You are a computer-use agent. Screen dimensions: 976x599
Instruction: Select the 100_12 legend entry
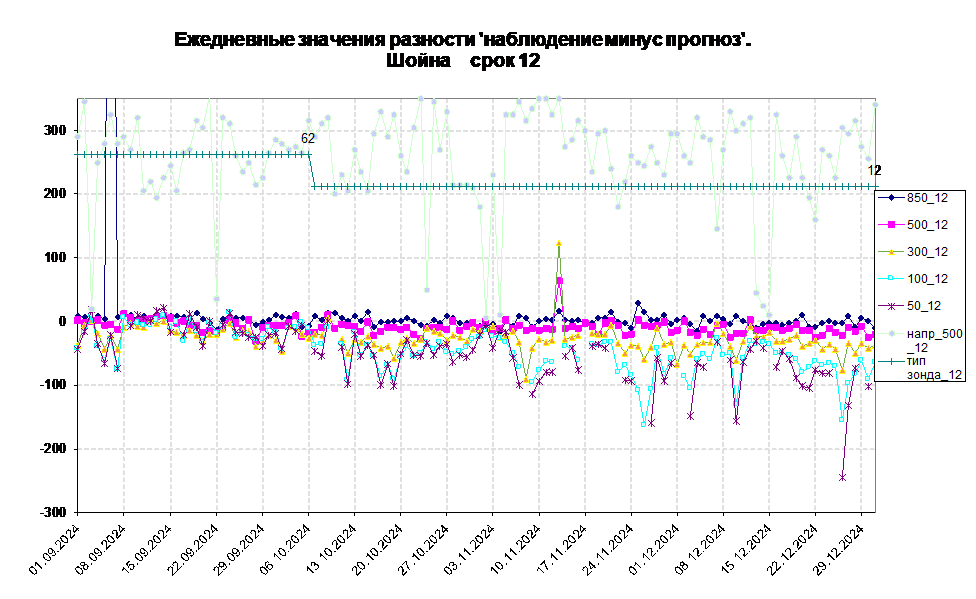(913, 279)
